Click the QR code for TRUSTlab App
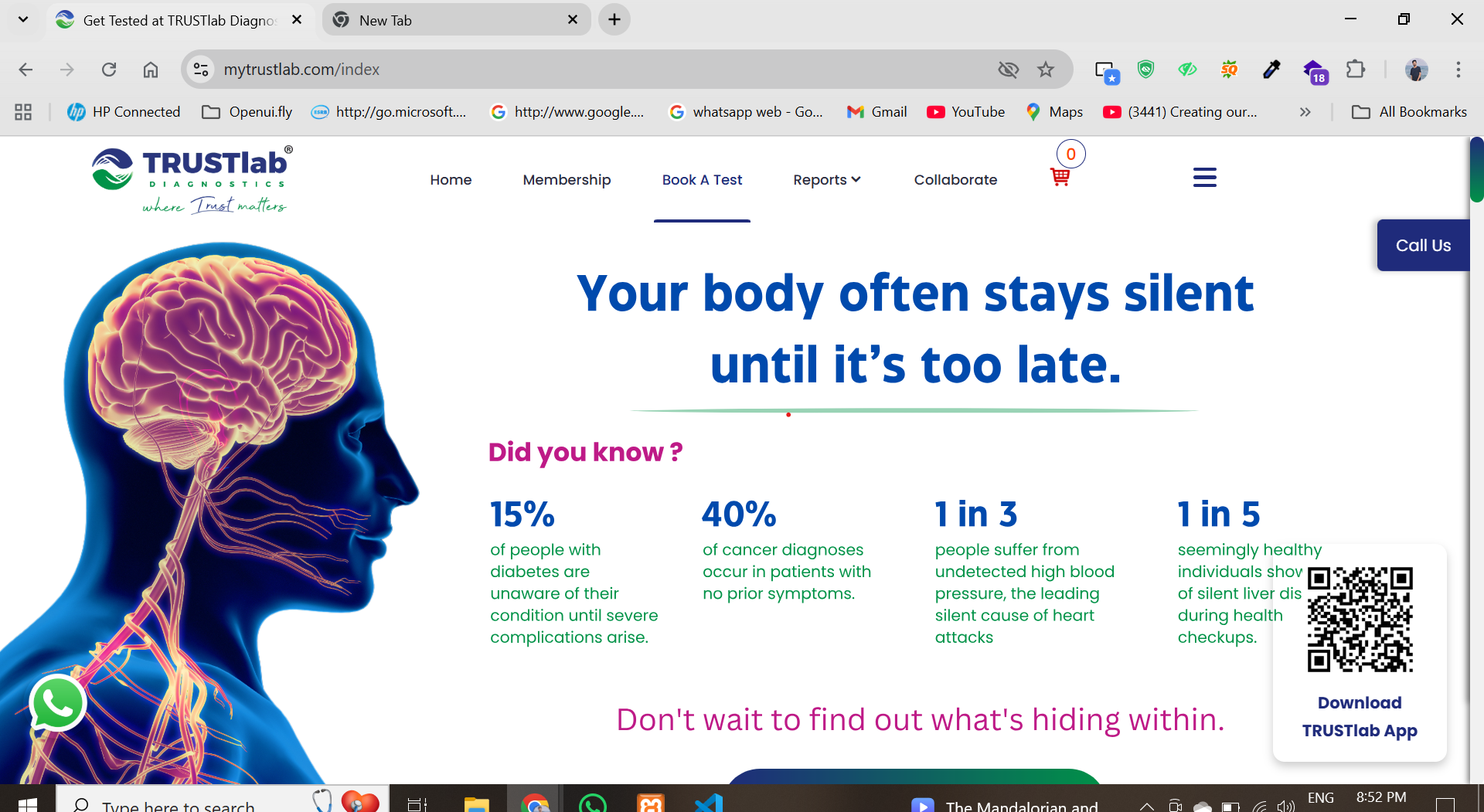1484x812 pixels. pos(1360,620)
